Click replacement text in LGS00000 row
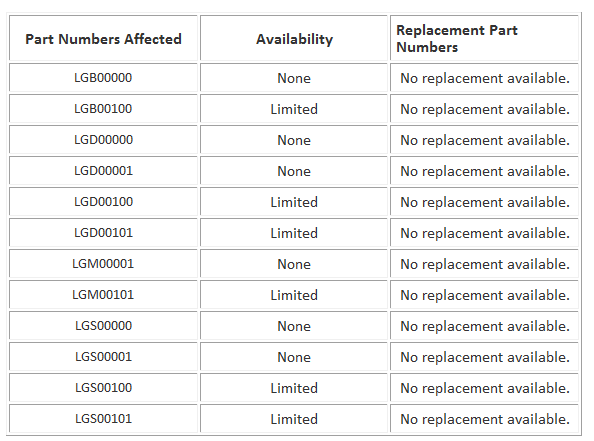Image resolution: width=594 pixels, height=441 pixels. [485, 326]
